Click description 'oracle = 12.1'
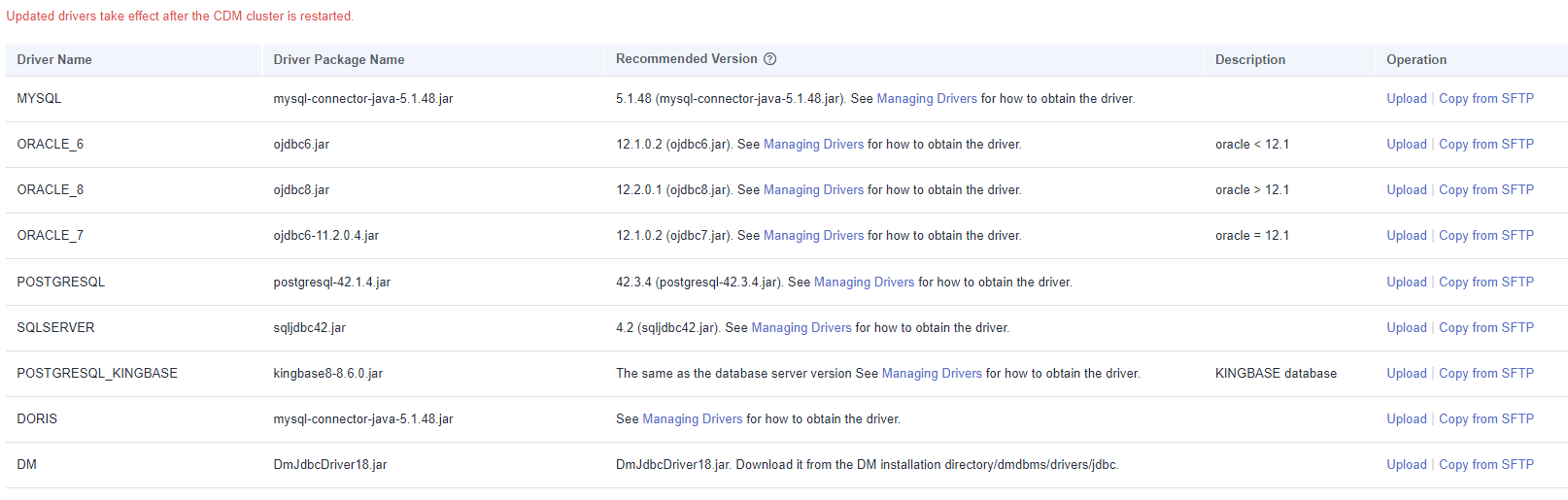Image resolution: width=1568 pixels, height=500 pixels. click(x=1252, y=236)
